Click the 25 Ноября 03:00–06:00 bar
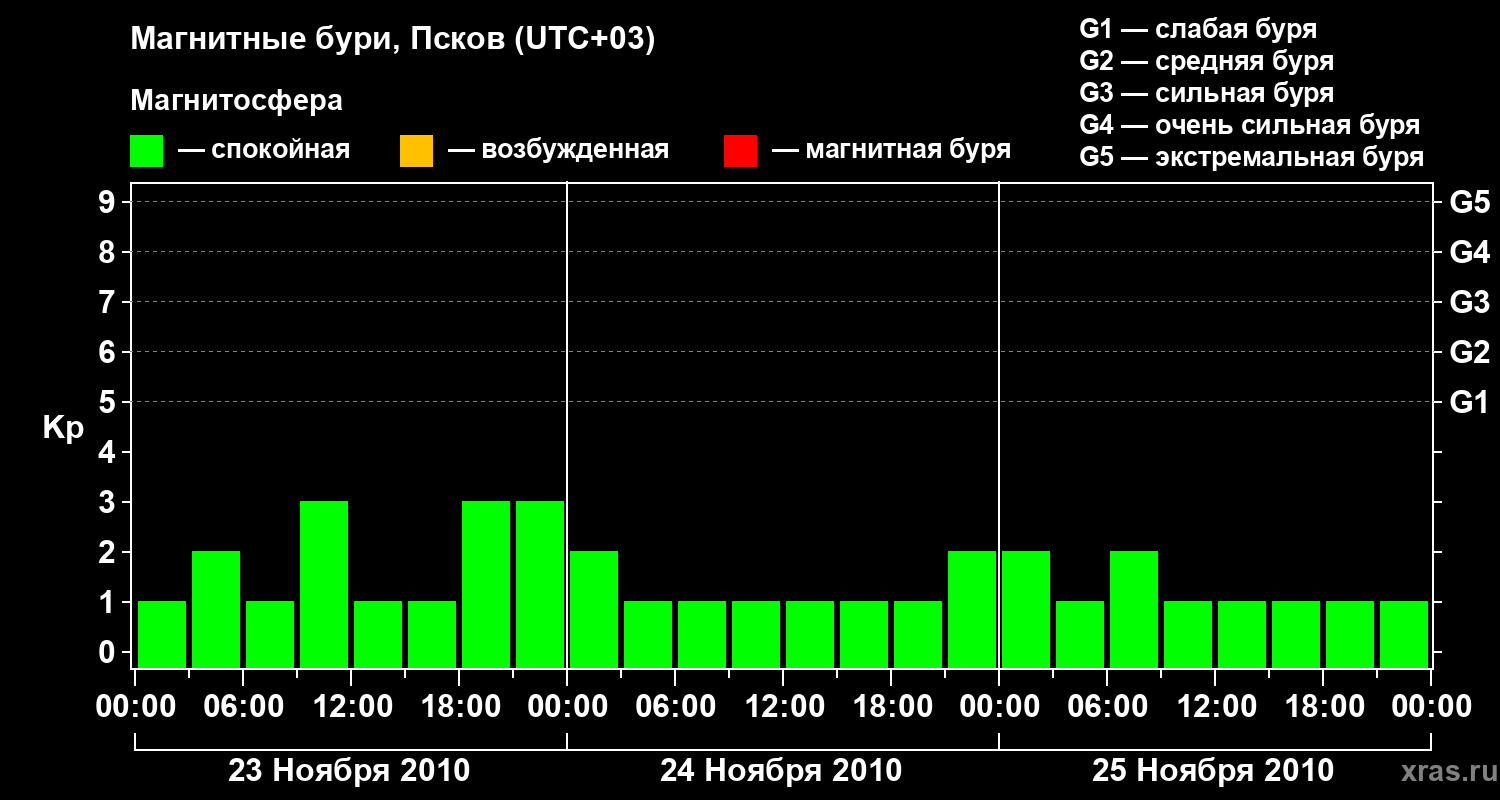 [1080, 634]
